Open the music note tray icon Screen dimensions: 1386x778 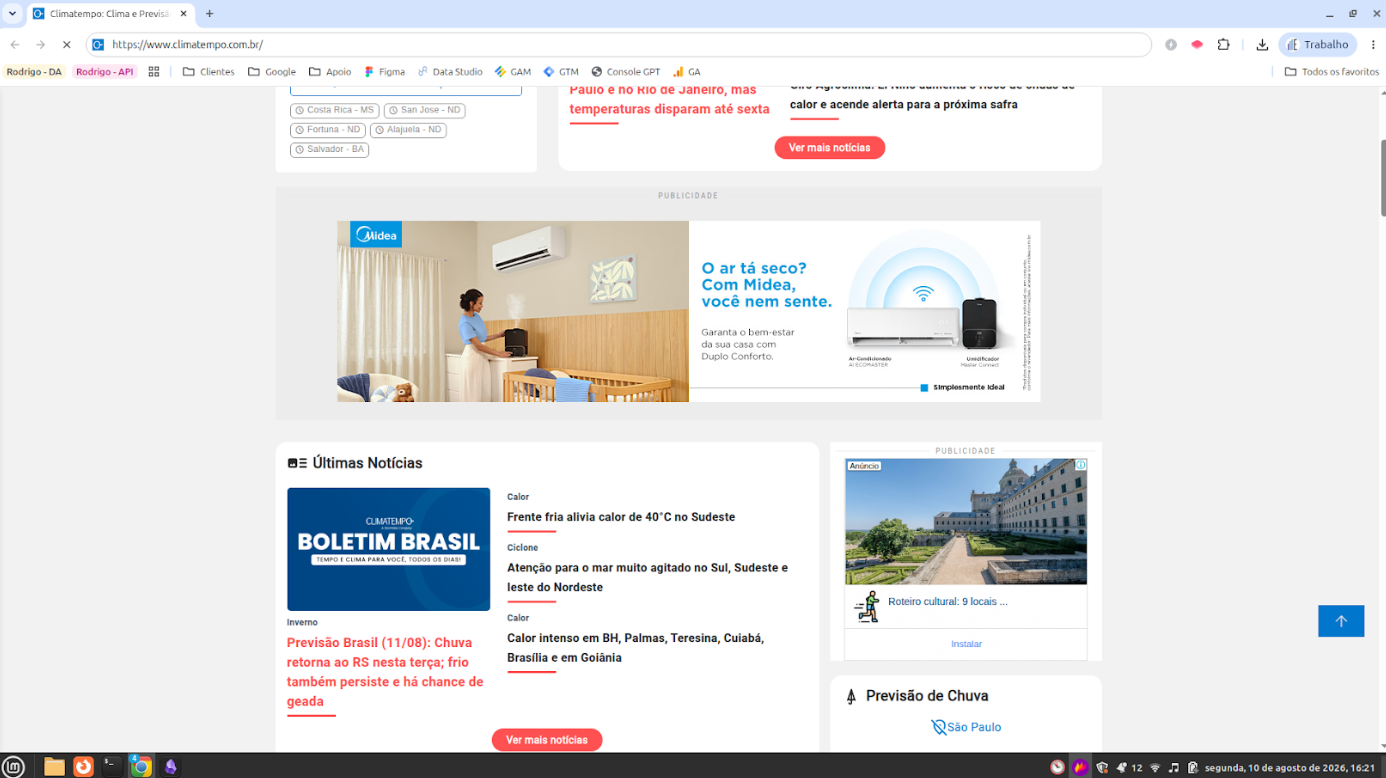tap(1174, 768)
